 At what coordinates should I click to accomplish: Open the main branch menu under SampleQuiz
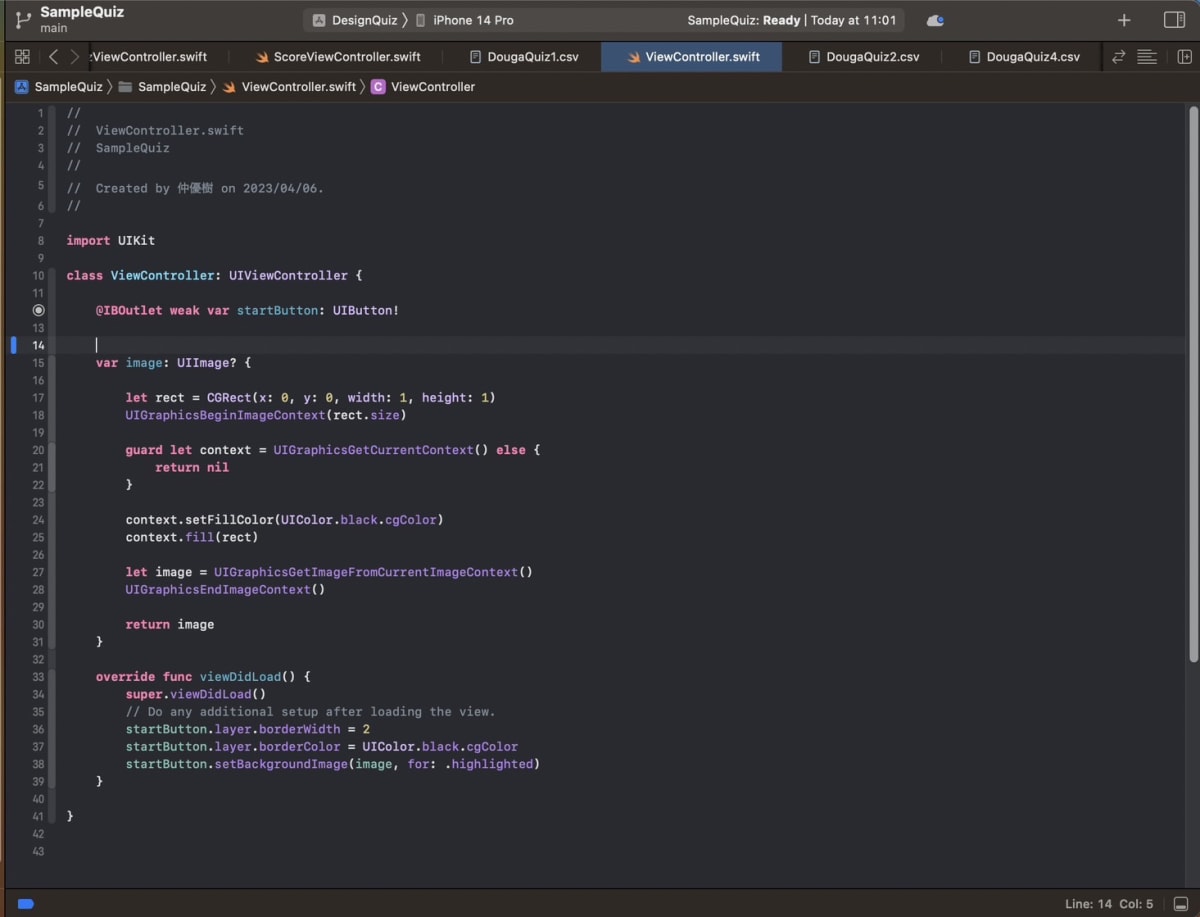pos(54,28)
